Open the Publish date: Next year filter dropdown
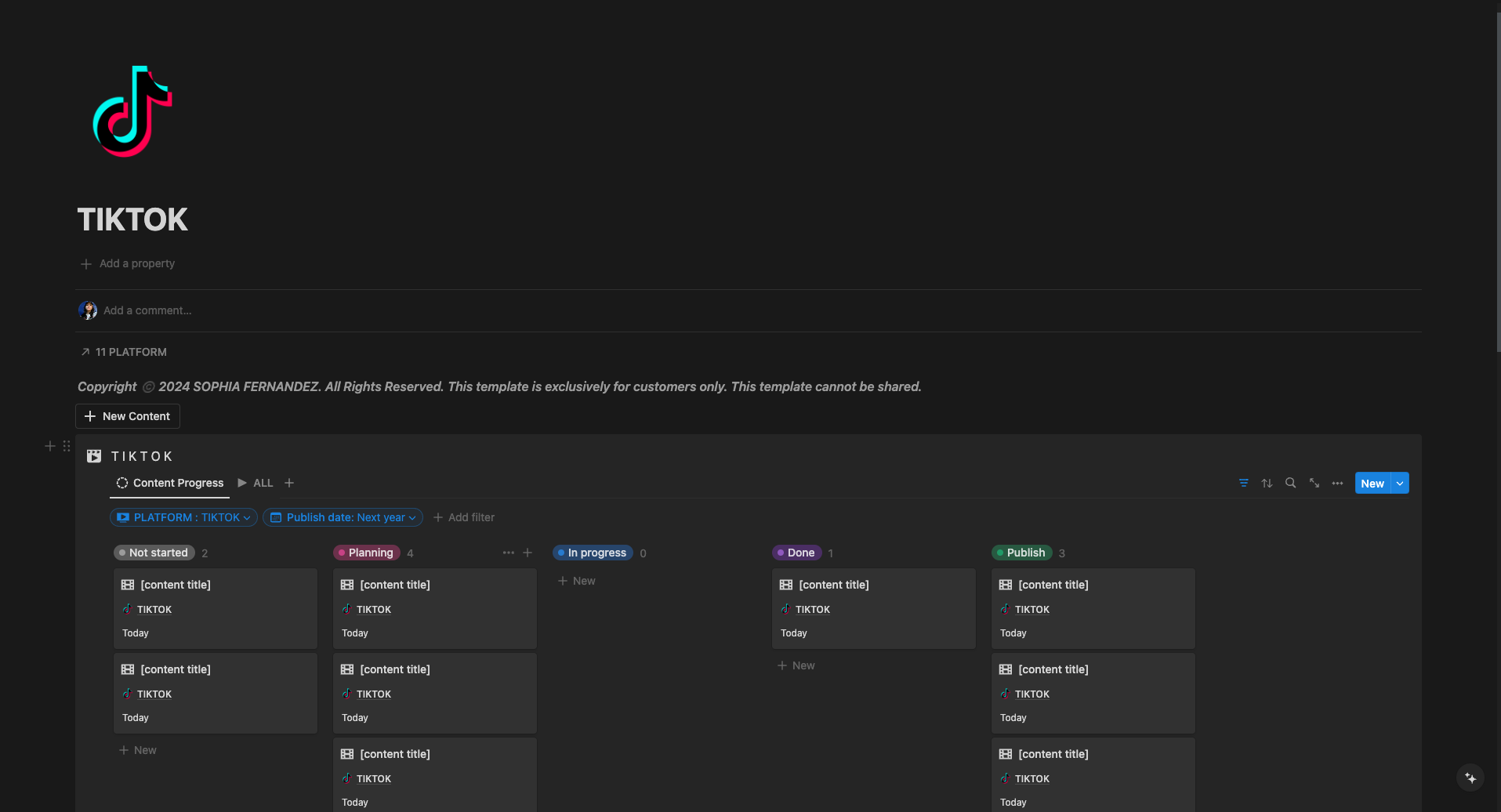1501x812 pixels. coord(343,517)
